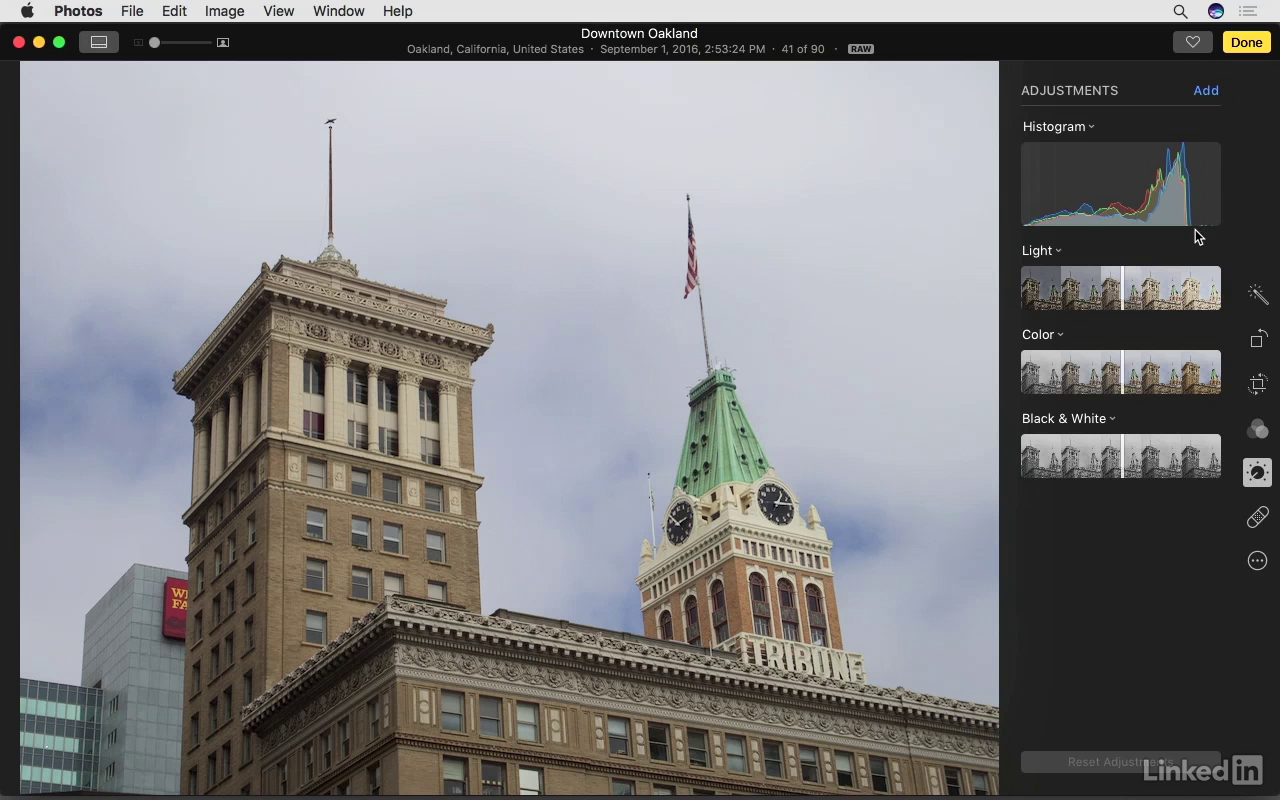The image size is (1280, 800).
Task: Open Siri from the menu bar
Action: [1216, 11]
